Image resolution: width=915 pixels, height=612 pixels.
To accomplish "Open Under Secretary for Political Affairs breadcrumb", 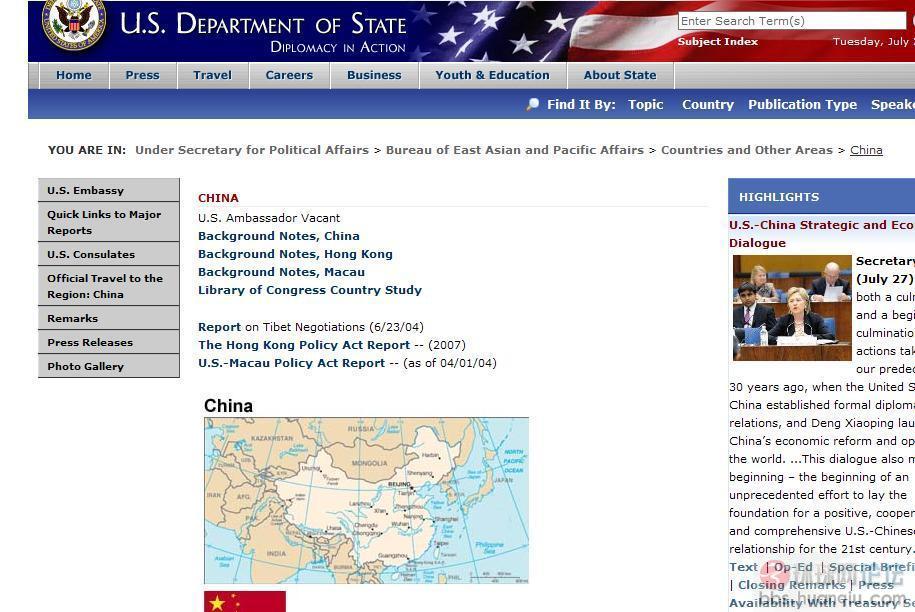I will click(252, 150).
